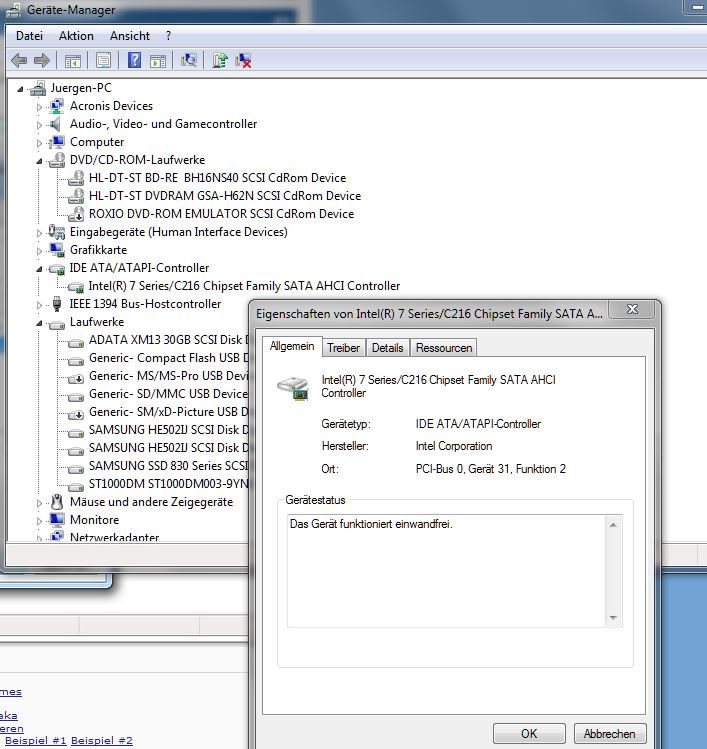Click the Update driver software toolbar icon
Screen dimensions: 707x749
click(220, 60)
